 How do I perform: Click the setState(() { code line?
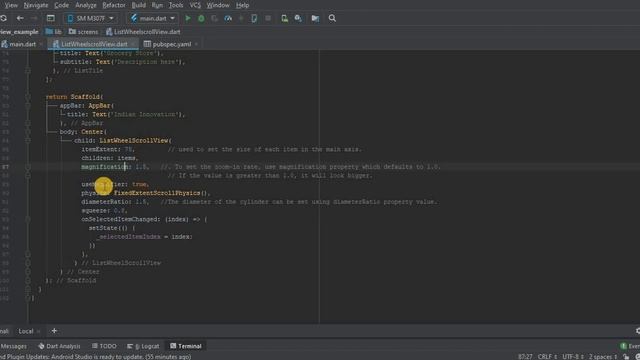[x=111, y=228]
